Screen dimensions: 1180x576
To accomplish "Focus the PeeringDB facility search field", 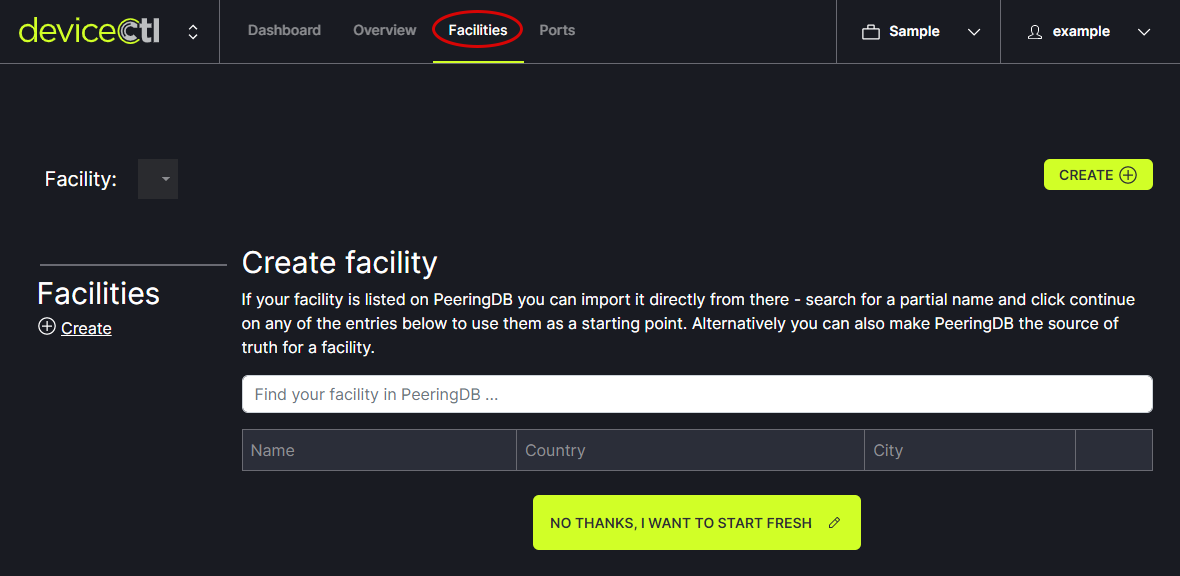I will pyautogui.click(x=697, y=394).
